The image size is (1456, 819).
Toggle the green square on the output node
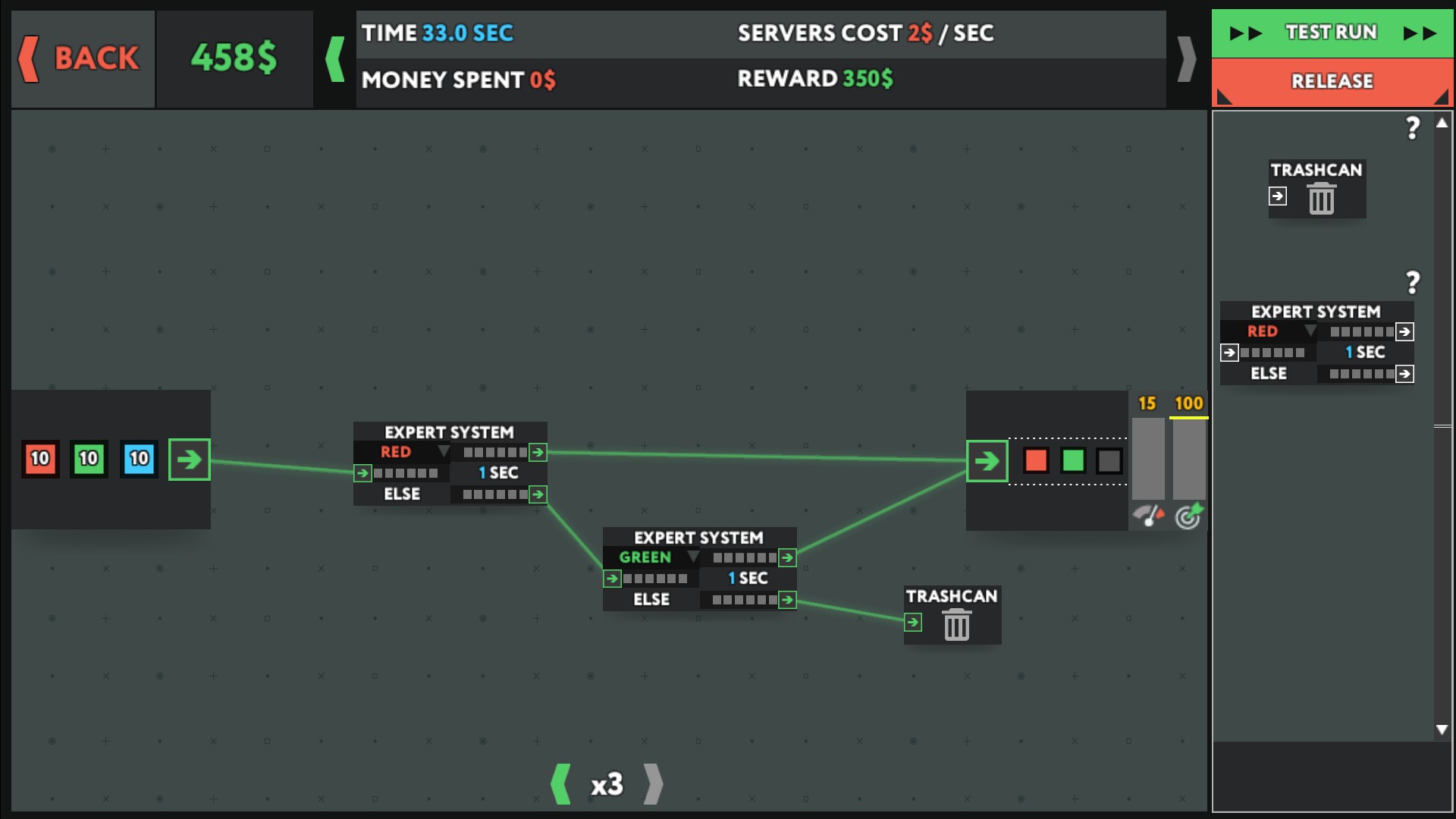click(x=1072, y=460)
